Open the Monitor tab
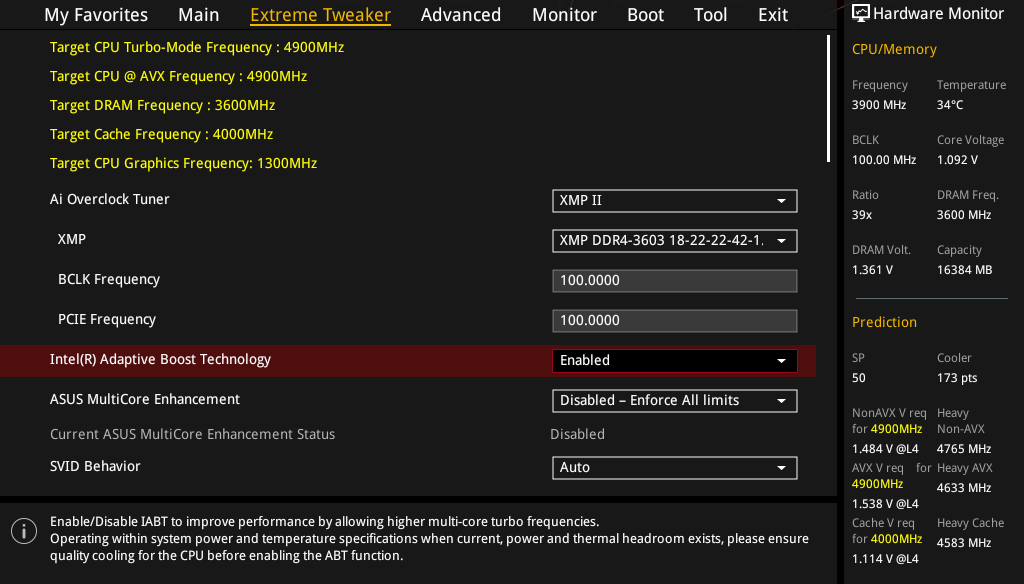Image resolution: width=1024 pixels, height=584 pixels. pyautogui.click(x=564, y=14)
